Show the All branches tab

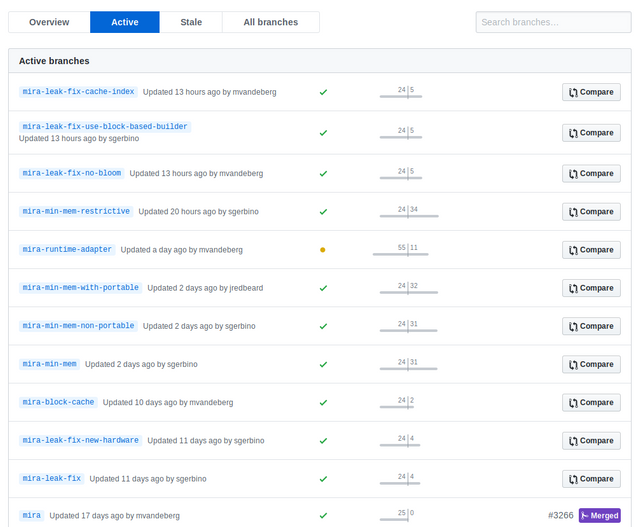pyautogui.click(x=271, y=22)
